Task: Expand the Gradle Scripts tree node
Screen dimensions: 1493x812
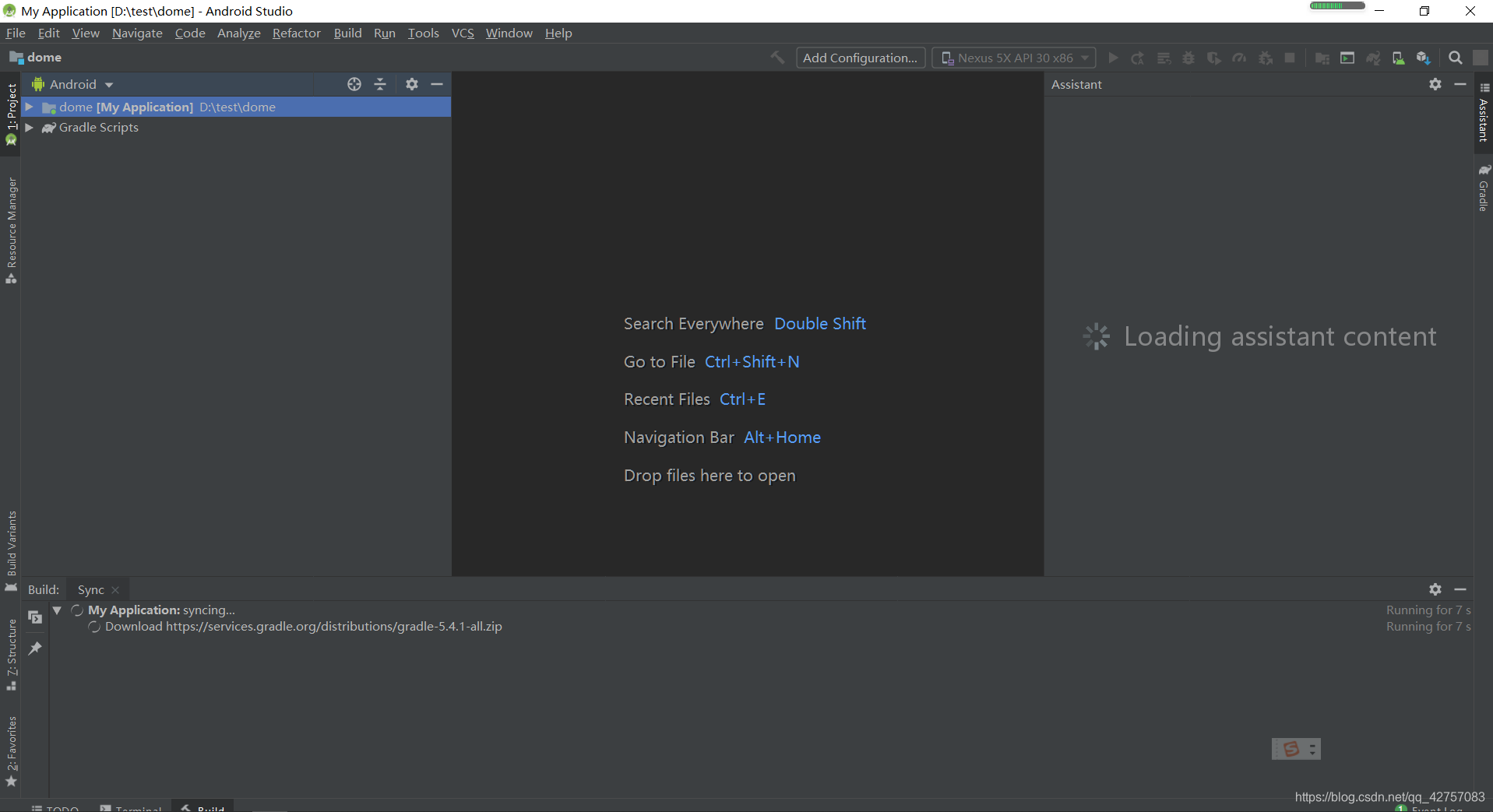Action: point(29,127)
